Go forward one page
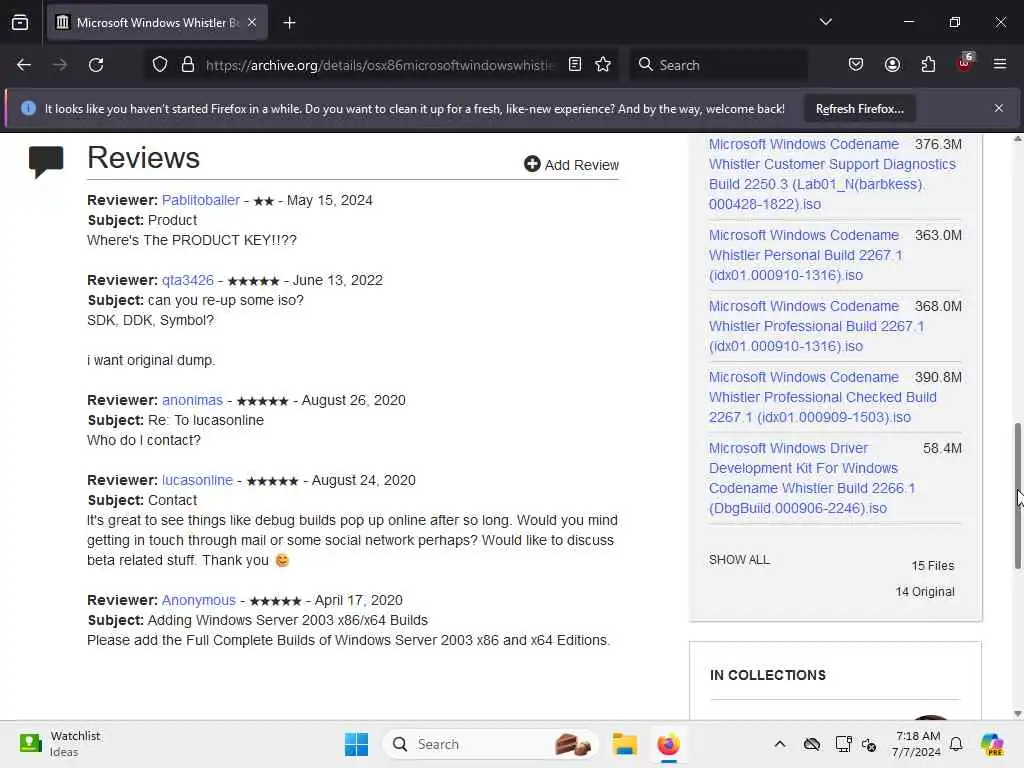The image size is (1024, 768). (60, 65)
